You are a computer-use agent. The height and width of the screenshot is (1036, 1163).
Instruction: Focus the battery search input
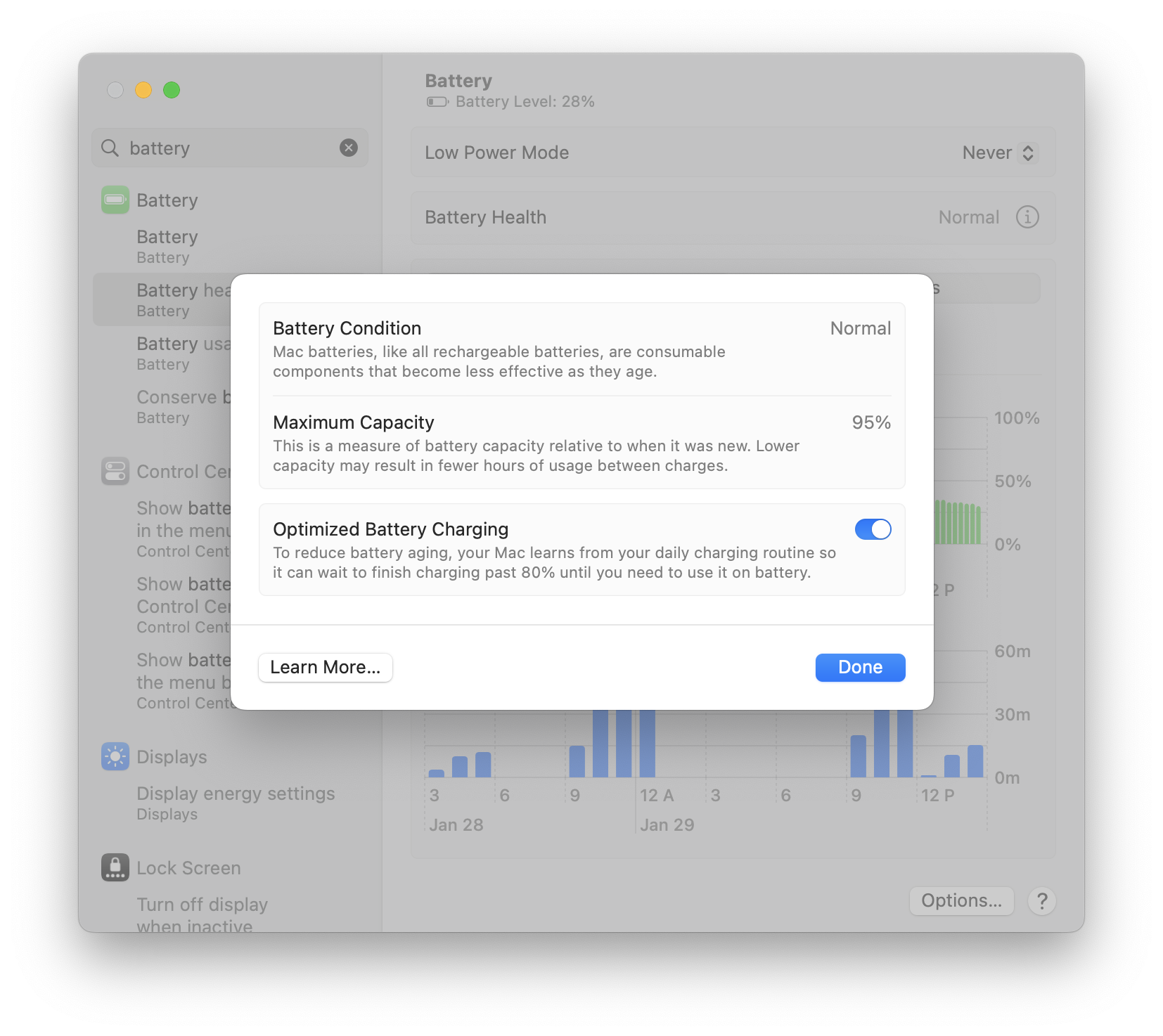[x=230, y=148]
